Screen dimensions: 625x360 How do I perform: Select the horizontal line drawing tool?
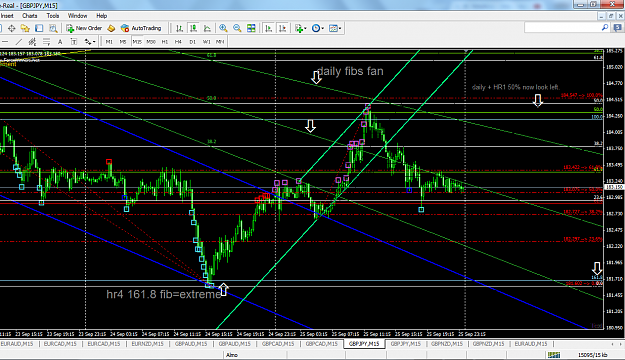5,42
